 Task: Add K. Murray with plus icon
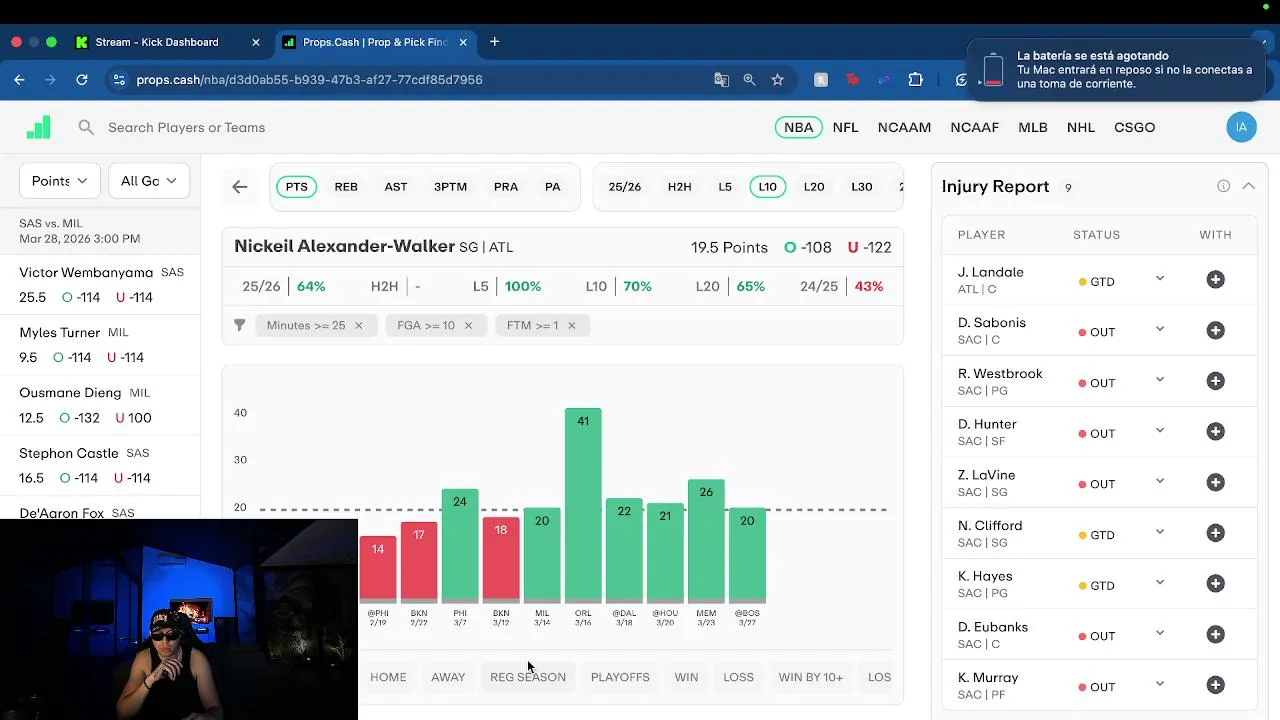(x=1215, y=685)
